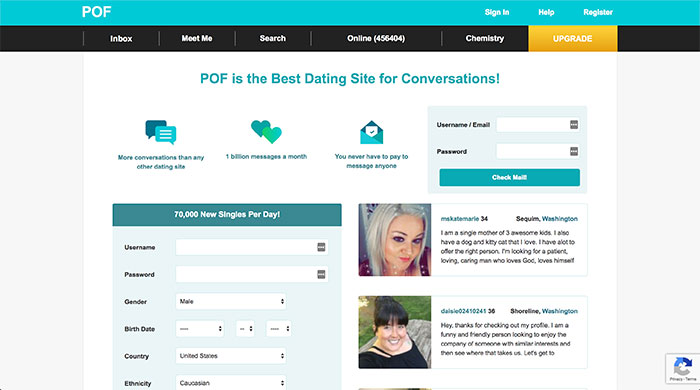Open the Help link

[546, 12]
